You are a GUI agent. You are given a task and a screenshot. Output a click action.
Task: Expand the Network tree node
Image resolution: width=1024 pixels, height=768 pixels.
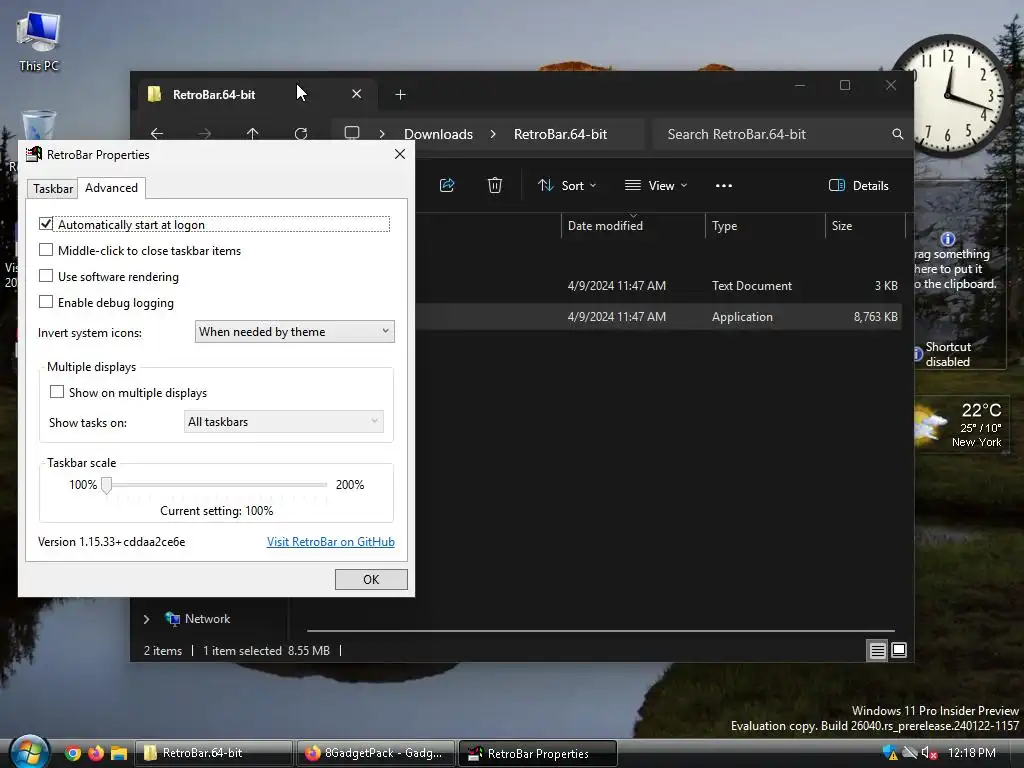pos(146,619)
